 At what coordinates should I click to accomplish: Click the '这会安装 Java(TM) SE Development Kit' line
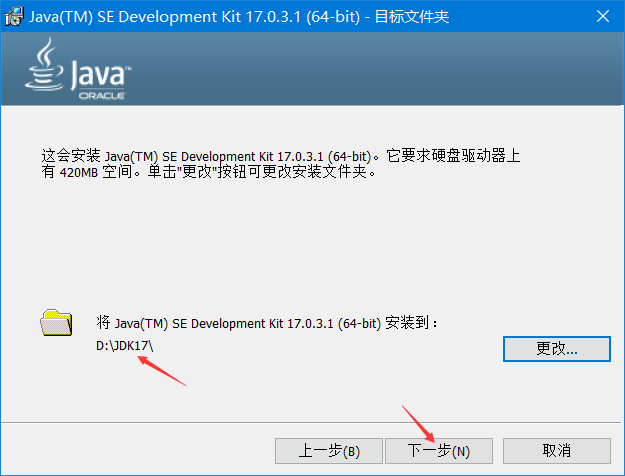(x=281, y=156)
